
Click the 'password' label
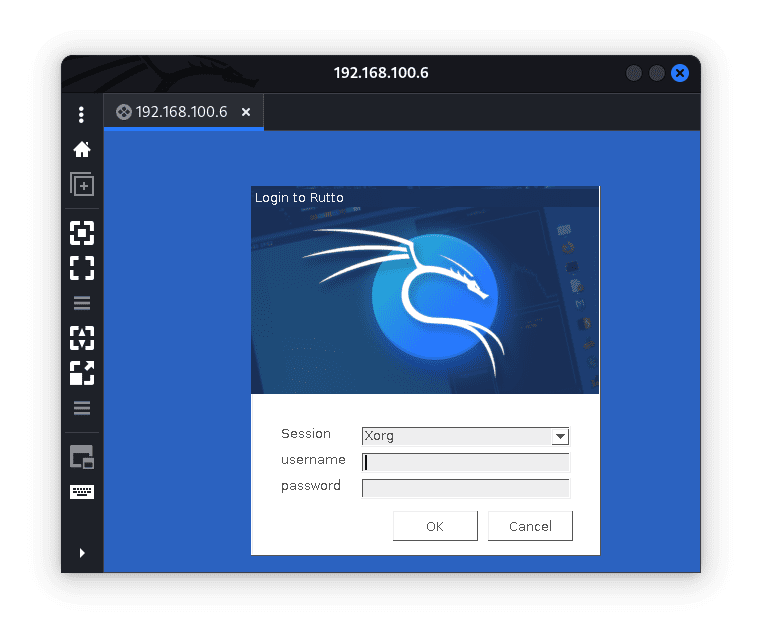click(x=311, y=486)
